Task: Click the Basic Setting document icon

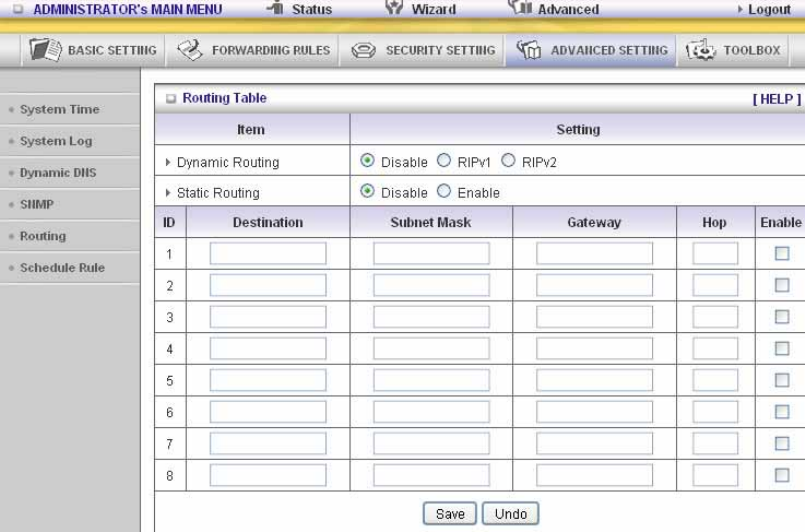Action: (45, 50)
